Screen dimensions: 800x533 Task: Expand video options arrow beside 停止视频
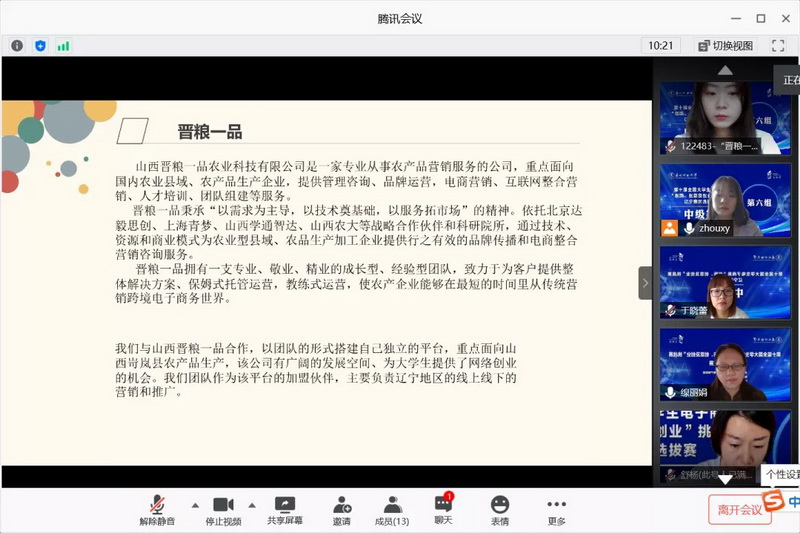pyautogui.click(x=252, y=505)
